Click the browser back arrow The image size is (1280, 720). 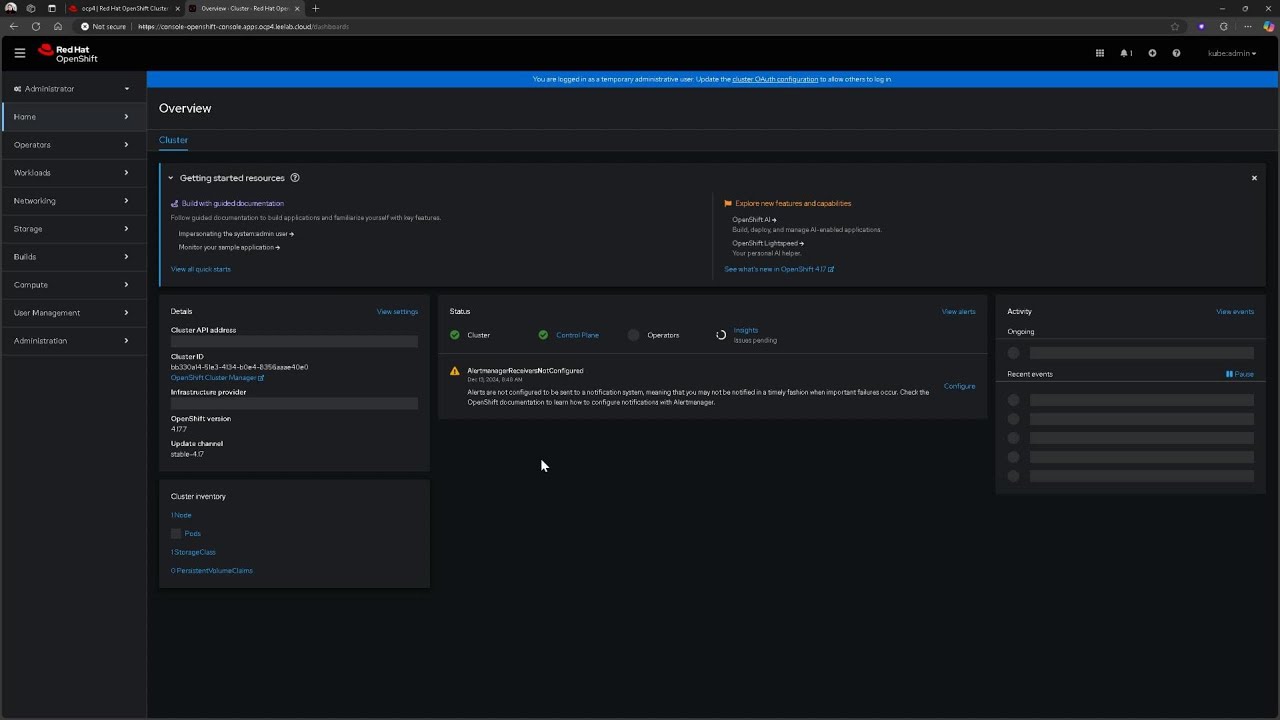[x=13, y=26]
